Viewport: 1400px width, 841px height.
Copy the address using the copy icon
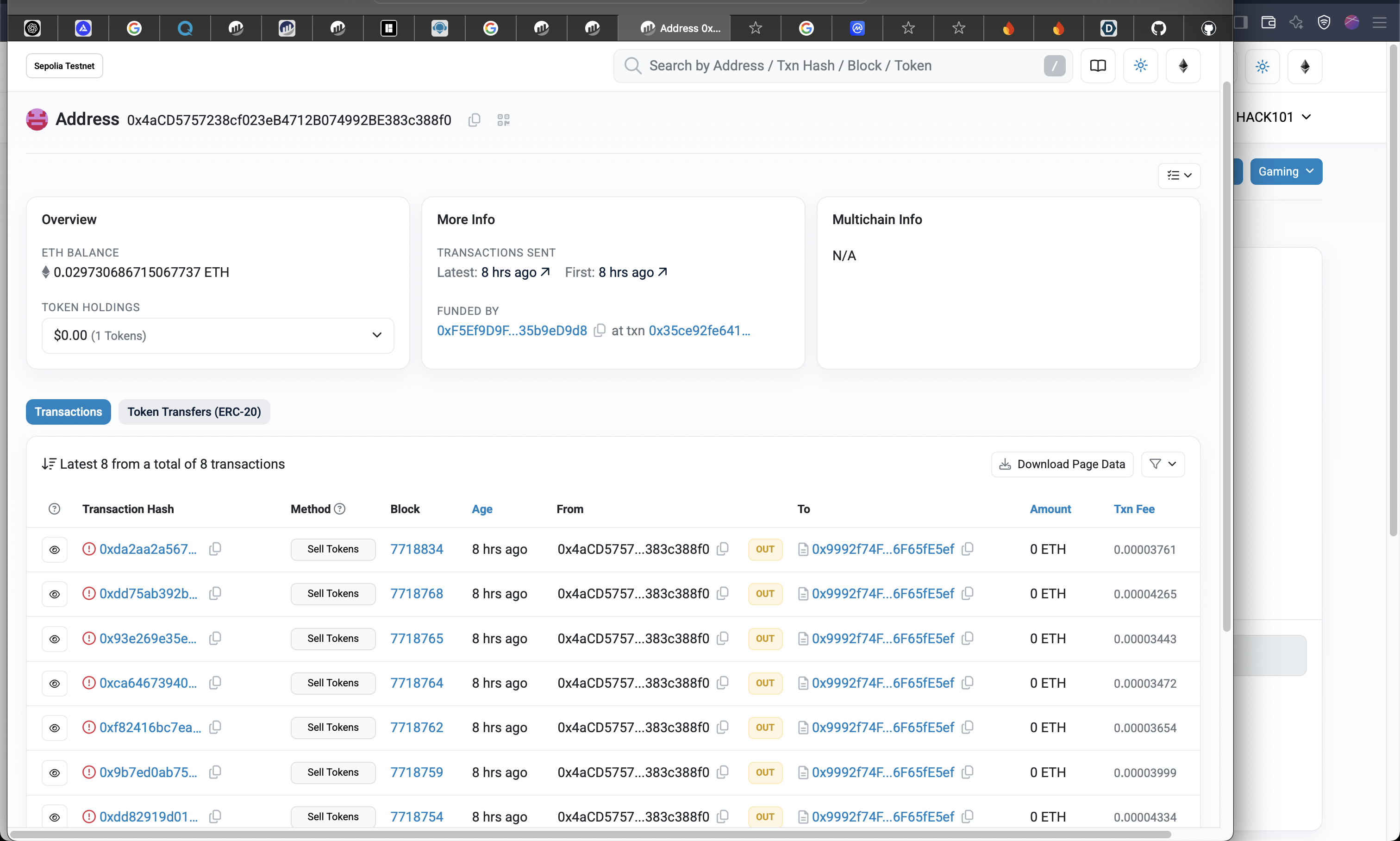(x=474, y=120)
